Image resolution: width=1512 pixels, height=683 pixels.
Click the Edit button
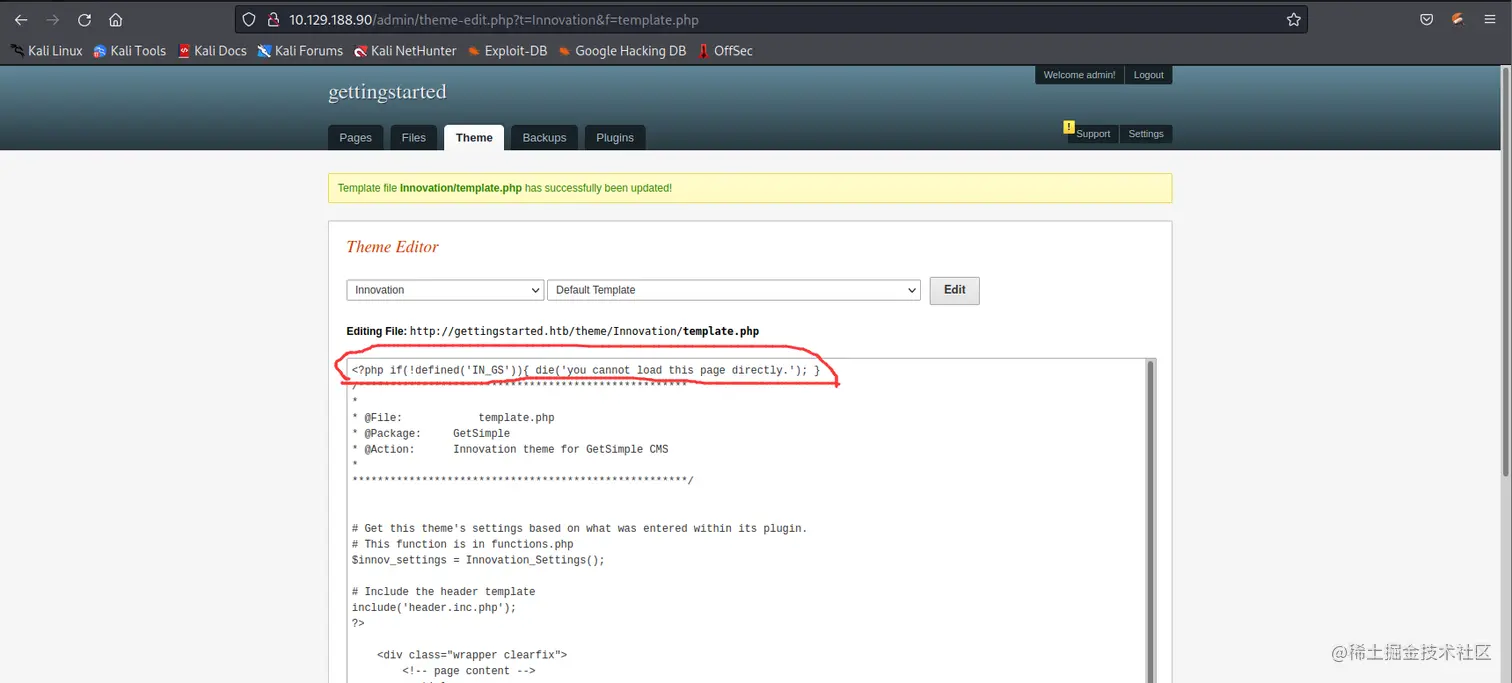[954, 290]
